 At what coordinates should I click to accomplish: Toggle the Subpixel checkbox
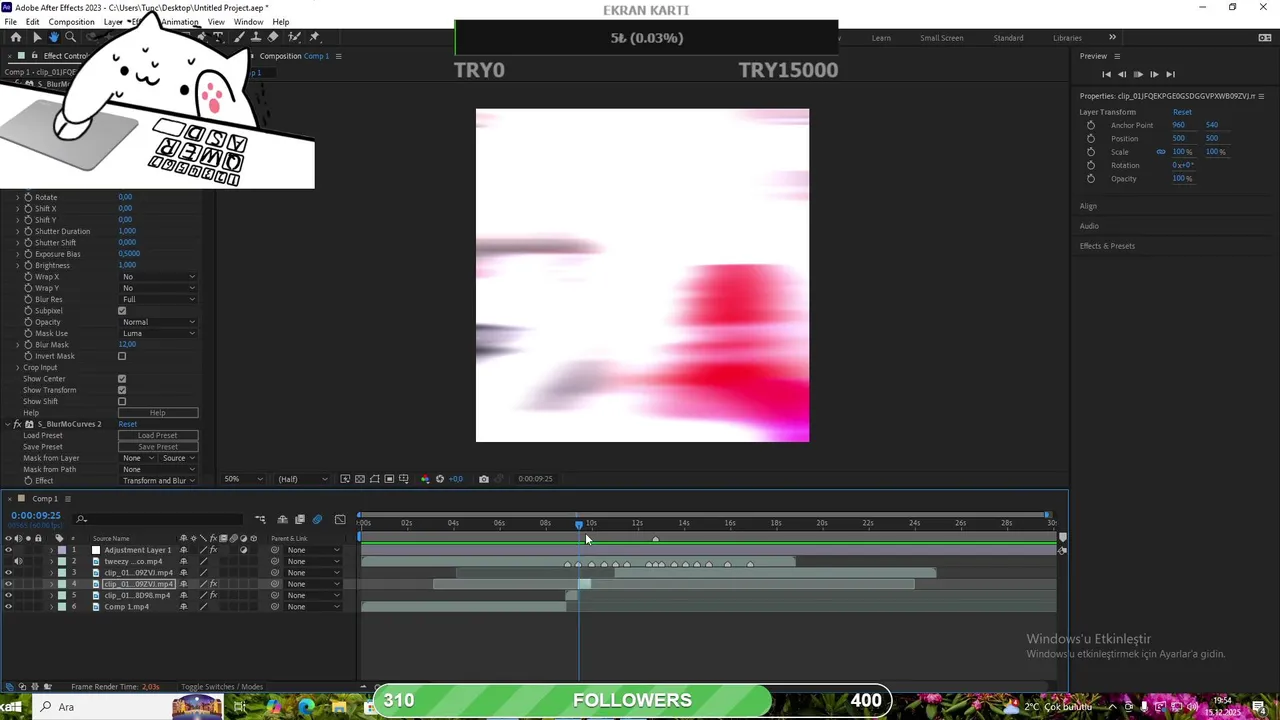[122, 311]
